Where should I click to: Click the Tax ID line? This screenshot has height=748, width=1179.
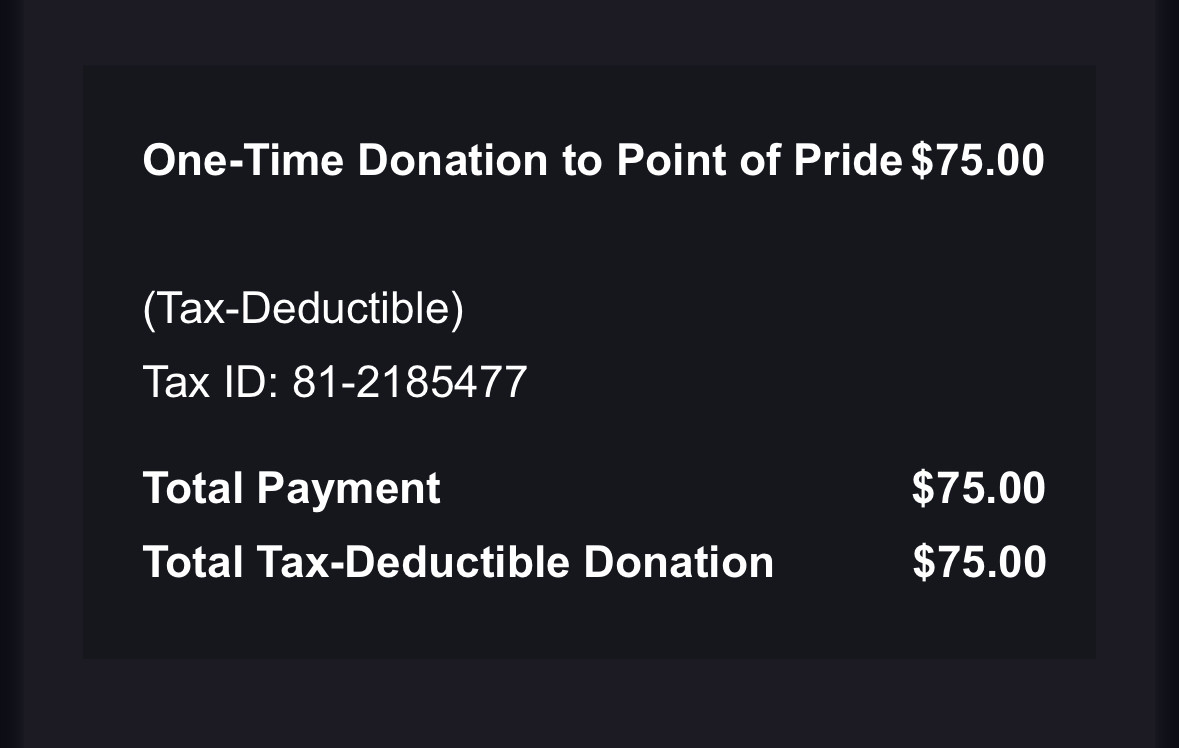[x=334, y=382]
